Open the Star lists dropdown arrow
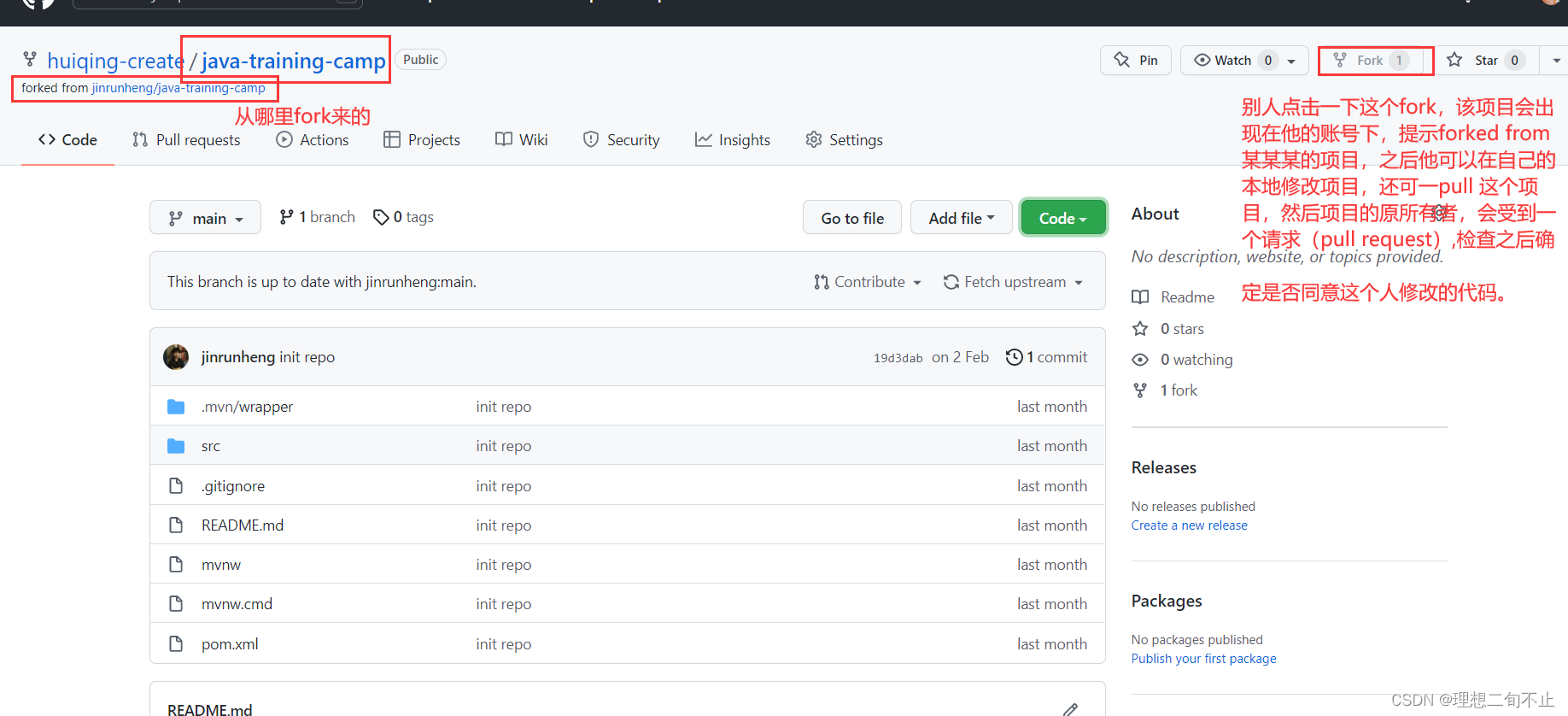The image size is (1568, 716). click(x=1556, y=61)
